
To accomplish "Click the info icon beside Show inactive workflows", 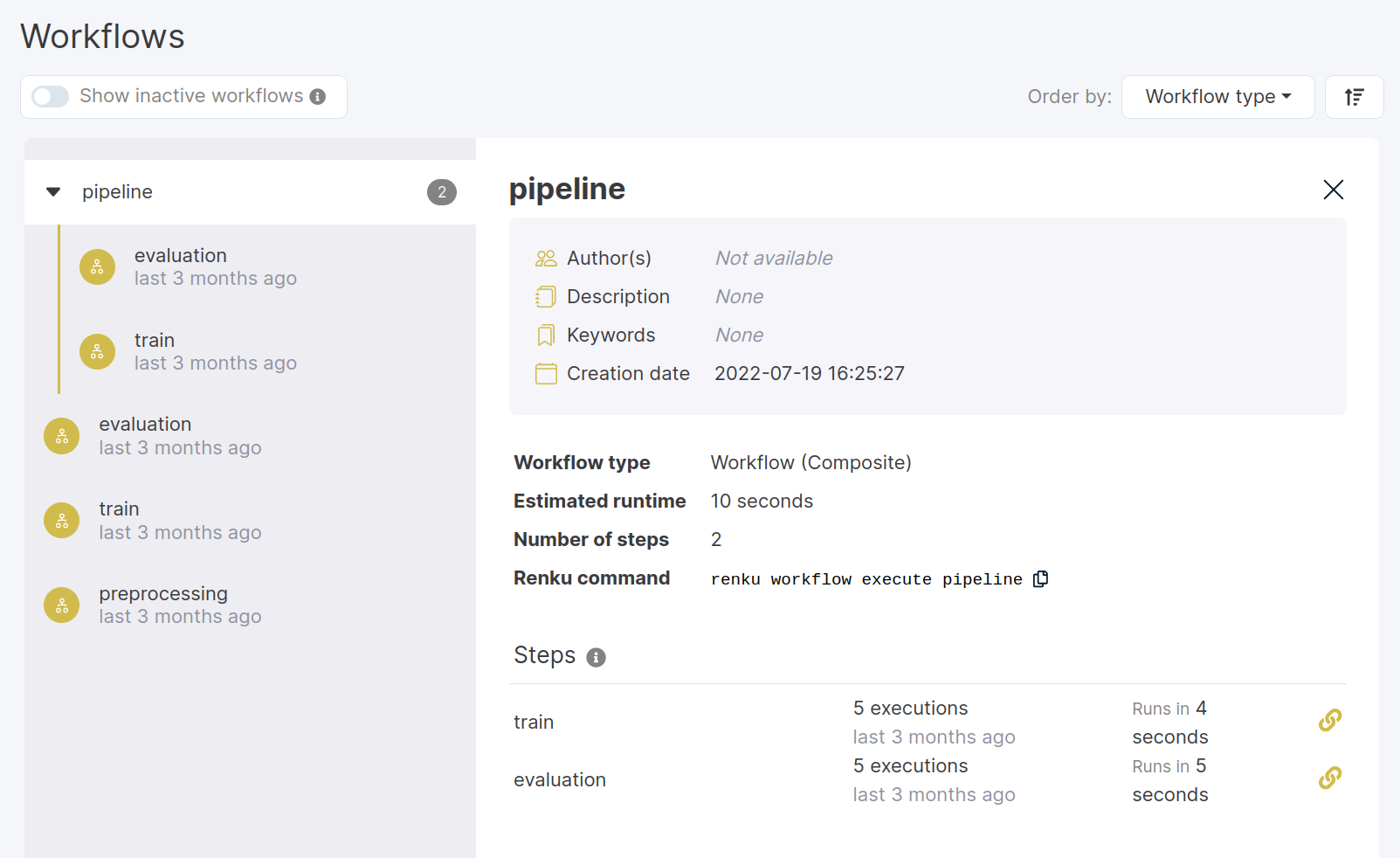I will [x=318, y=97].
